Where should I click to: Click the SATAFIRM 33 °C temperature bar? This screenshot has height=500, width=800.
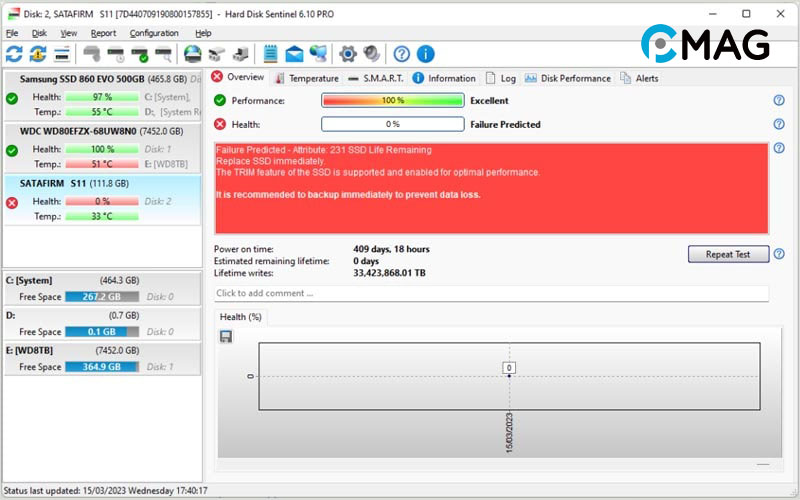pos(102,216)
